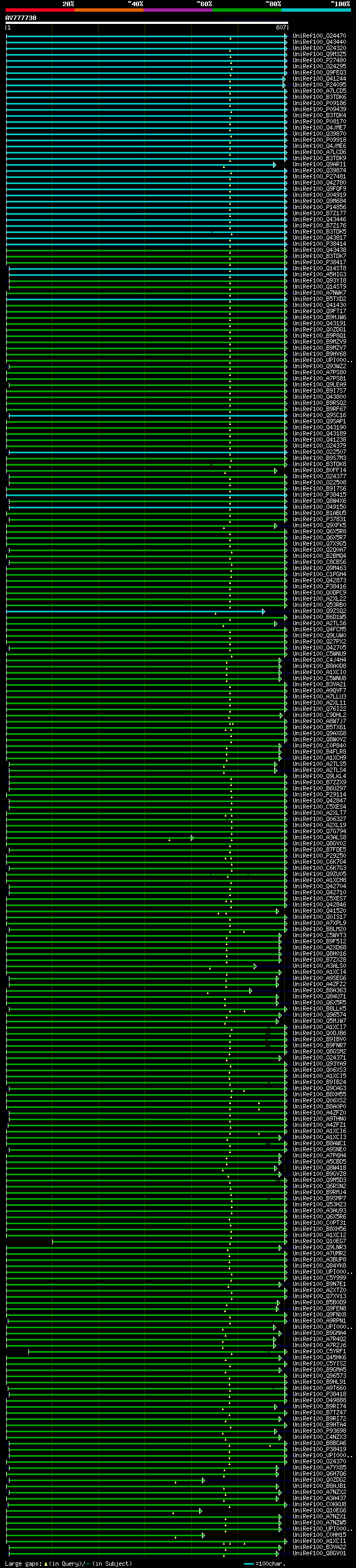Select the UniRef100_C5YRF1 label
This screenshot has height=1568, width=356.
(x=319, y=1352)
